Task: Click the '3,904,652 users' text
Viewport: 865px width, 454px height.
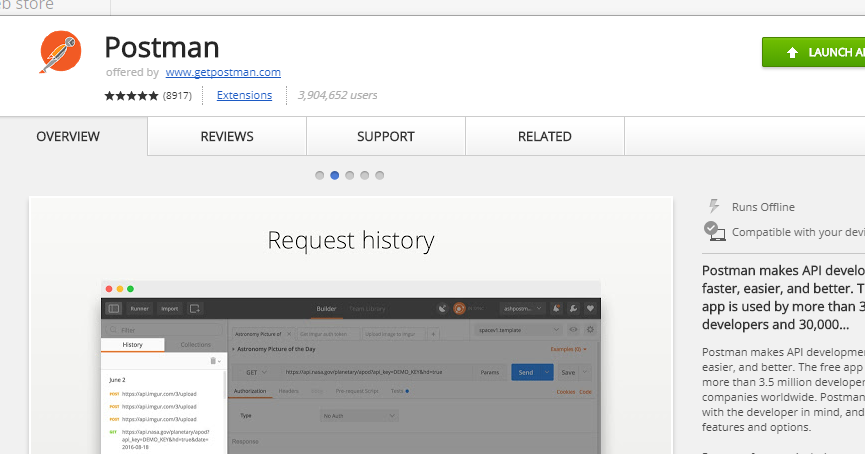Action: tap(338, 95)
